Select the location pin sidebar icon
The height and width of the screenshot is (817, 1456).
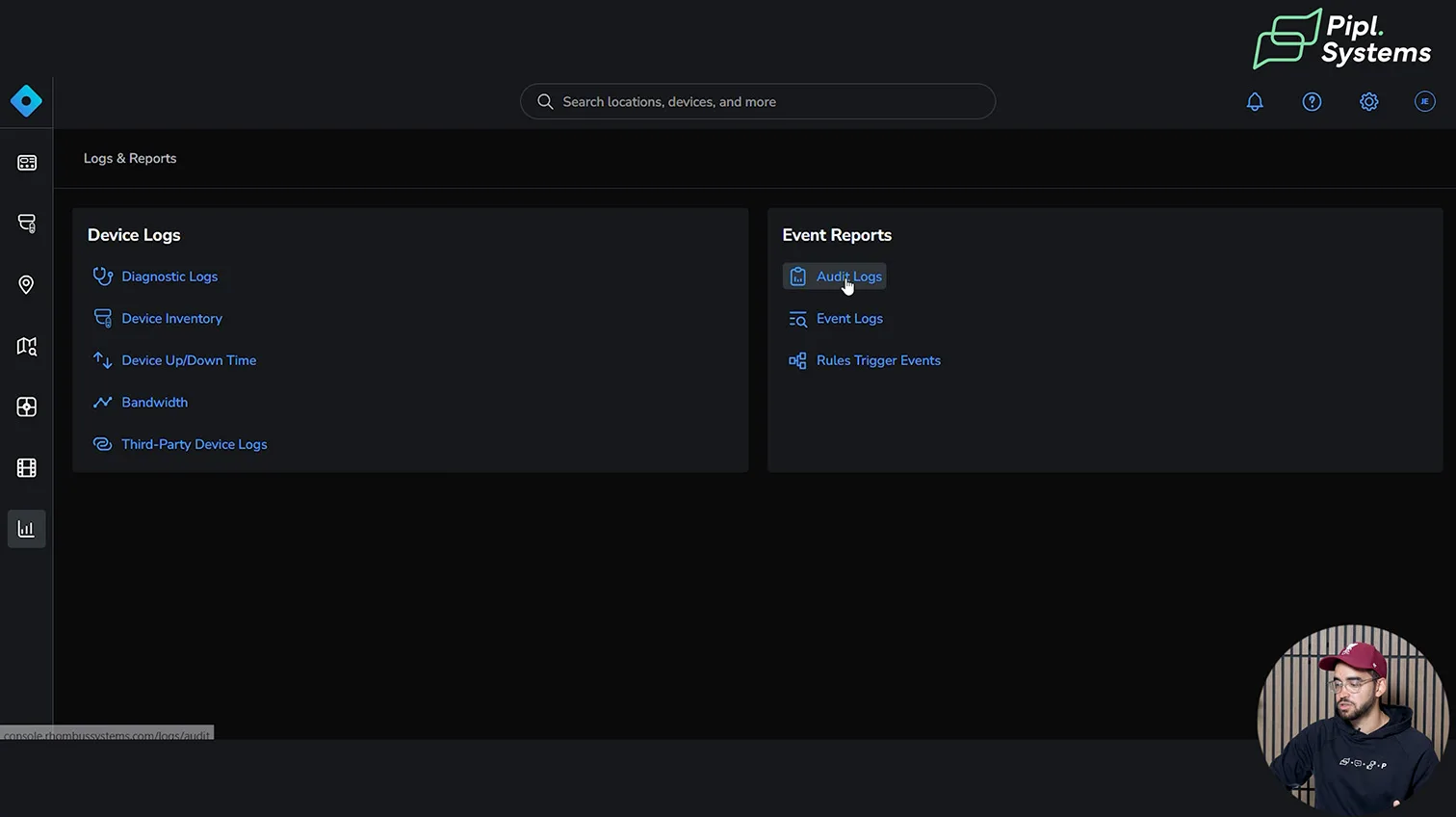tap(27, 285)
